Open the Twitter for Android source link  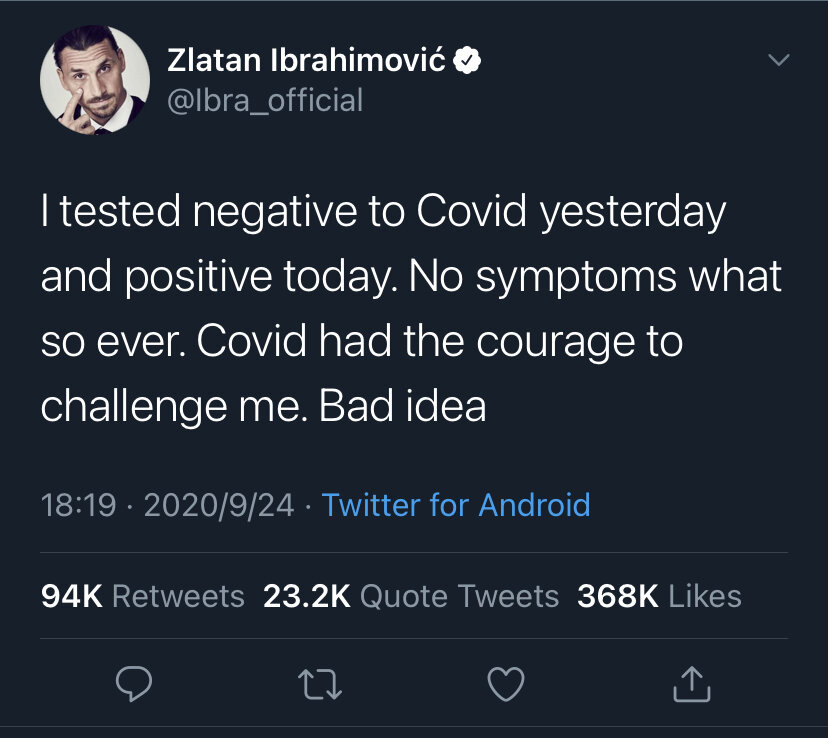456,505
